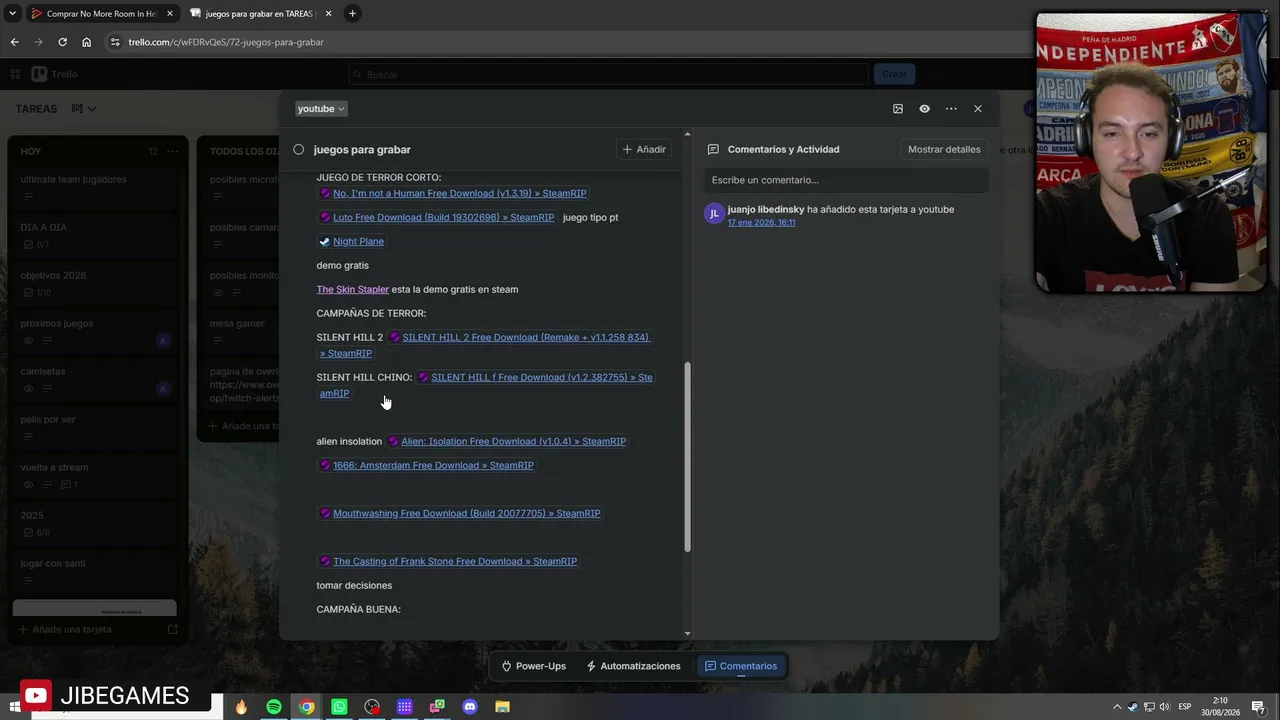The image size is (1280, 720).
Task: Expand the TAREAS board view switcher
Action: point(84,109)
